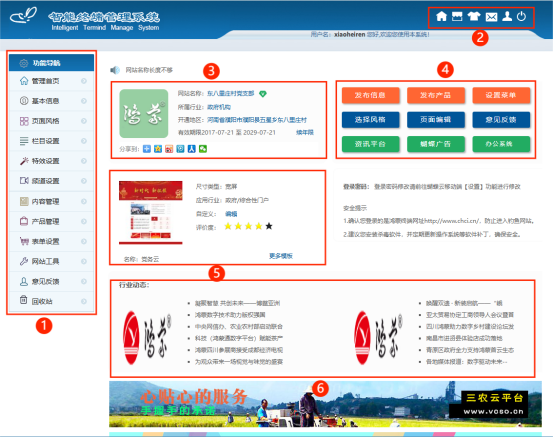Screen dimensions: 554x438
Task: Click the blue 选择风格 button
Action: click(370, 119)
